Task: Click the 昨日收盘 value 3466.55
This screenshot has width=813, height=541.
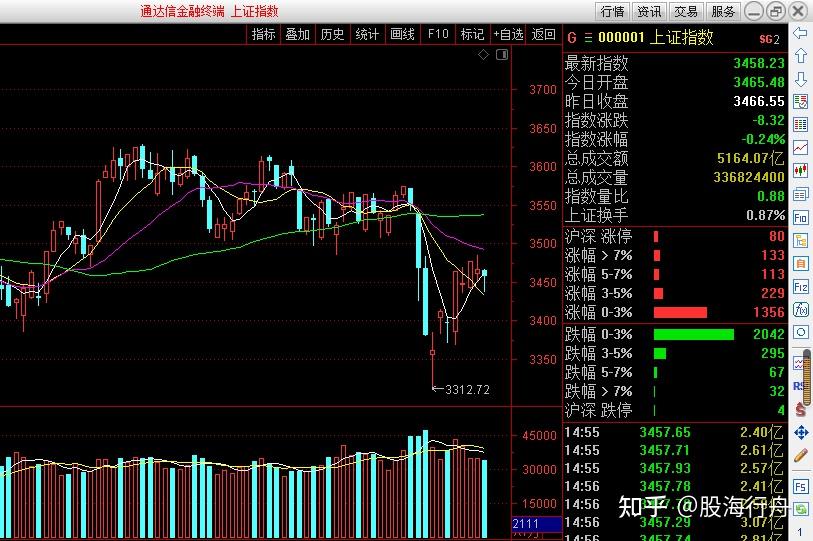Action: [759, 101]
